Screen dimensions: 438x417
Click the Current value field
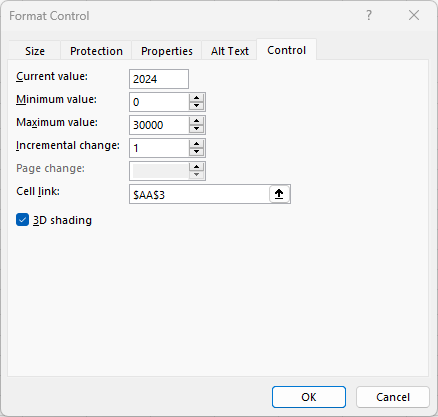159,79
